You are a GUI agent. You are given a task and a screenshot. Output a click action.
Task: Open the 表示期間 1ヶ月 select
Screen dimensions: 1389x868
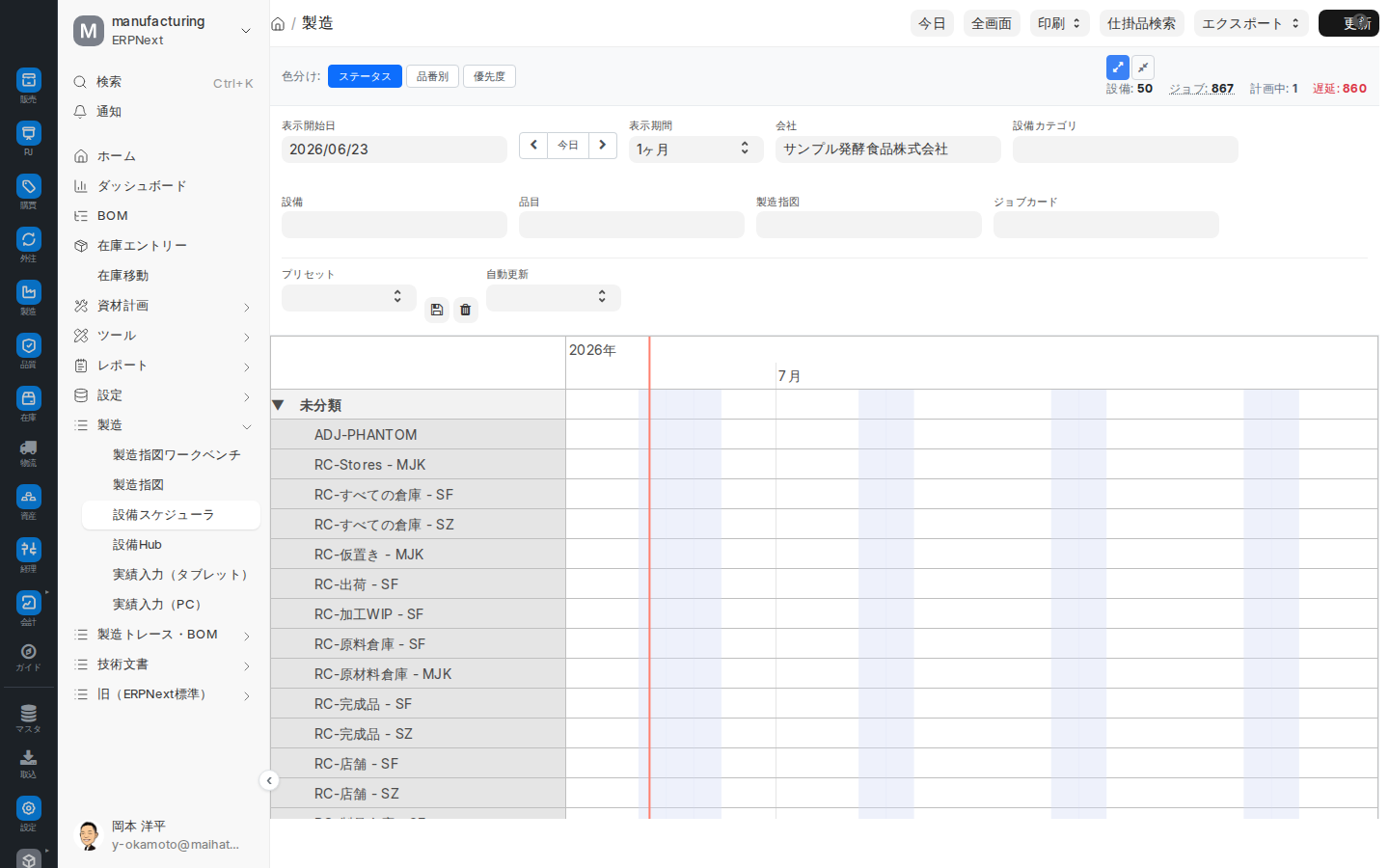coord(696,149)
